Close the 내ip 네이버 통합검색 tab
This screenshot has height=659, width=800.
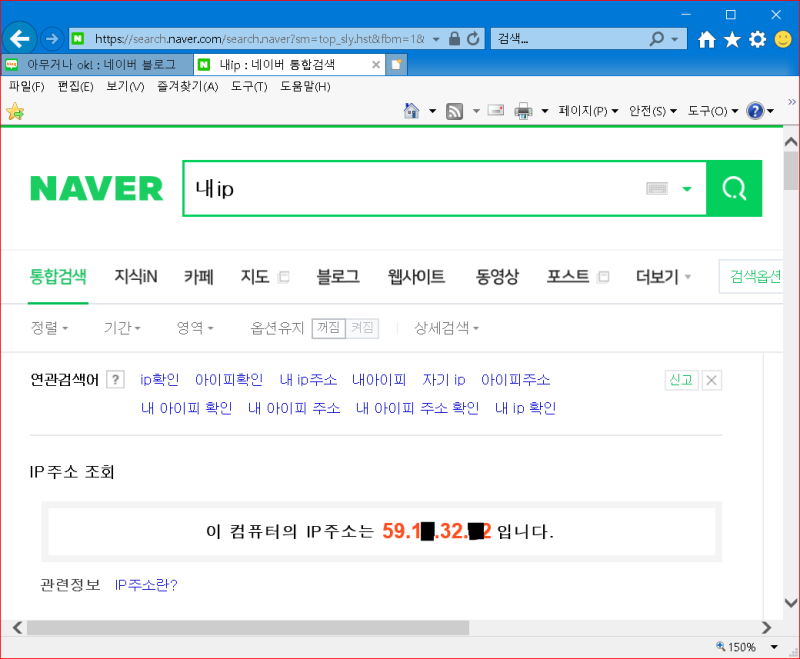376,65
